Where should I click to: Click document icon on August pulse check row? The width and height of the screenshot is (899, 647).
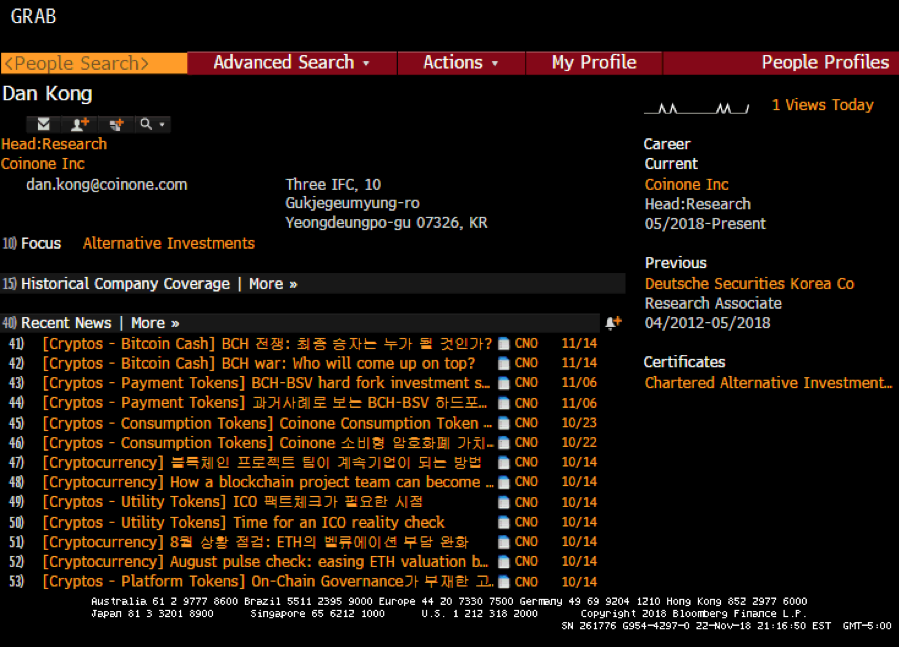point(504,562)
